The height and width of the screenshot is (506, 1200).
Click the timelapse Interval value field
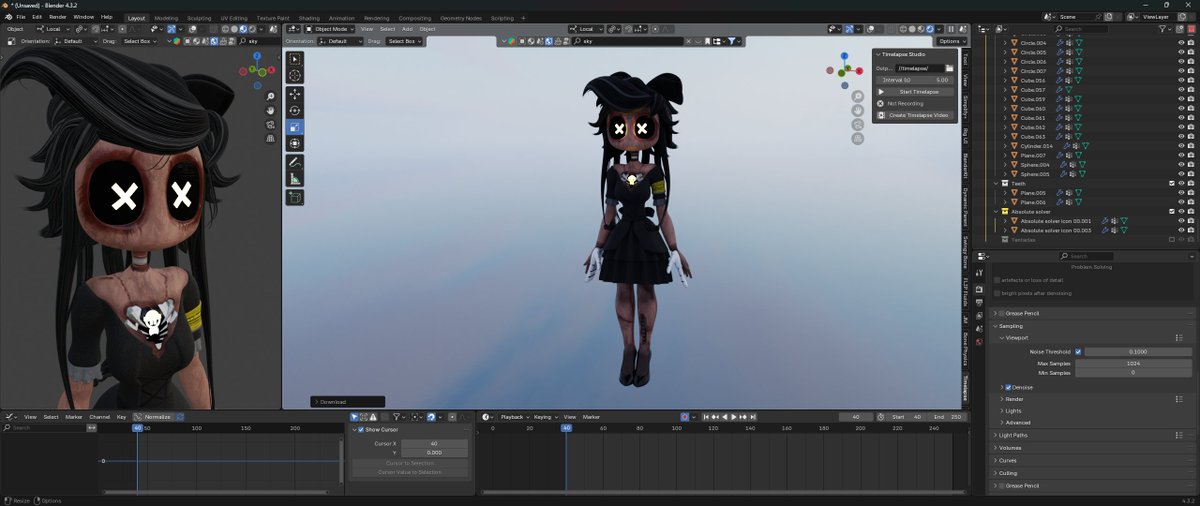[913, 79]
